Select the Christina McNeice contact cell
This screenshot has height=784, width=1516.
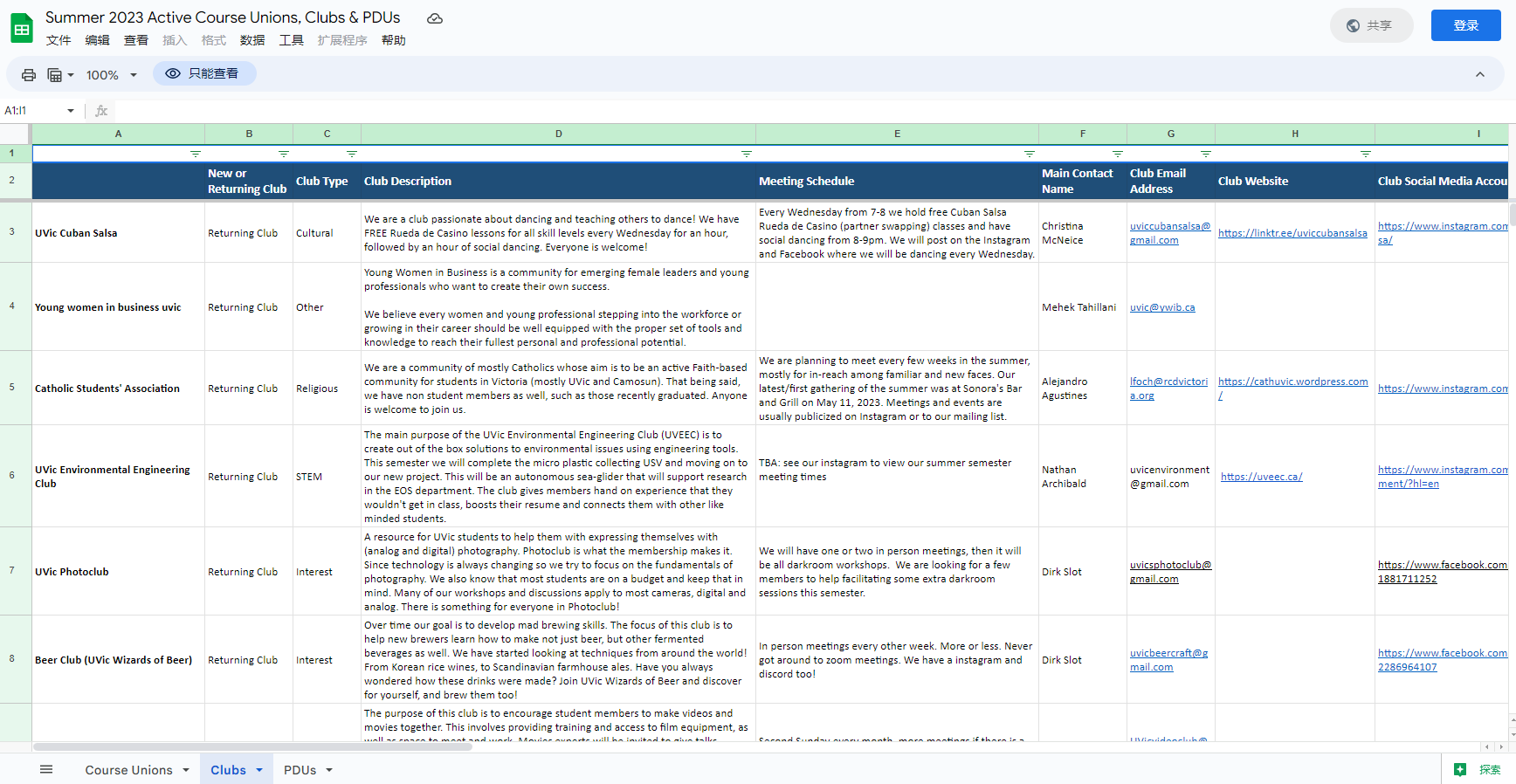click(x=1083, y=233)
